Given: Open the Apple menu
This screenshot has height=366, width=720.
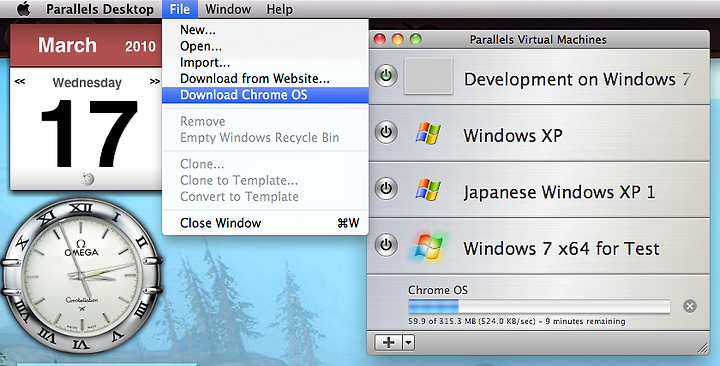Looking at the screenshot, I should coord(23,9).
